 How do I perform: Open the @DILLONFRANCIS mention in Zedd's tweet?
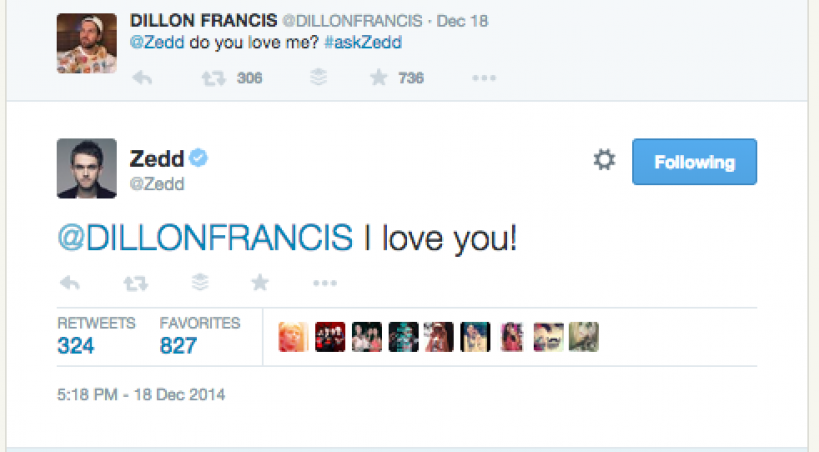(205, 237)
